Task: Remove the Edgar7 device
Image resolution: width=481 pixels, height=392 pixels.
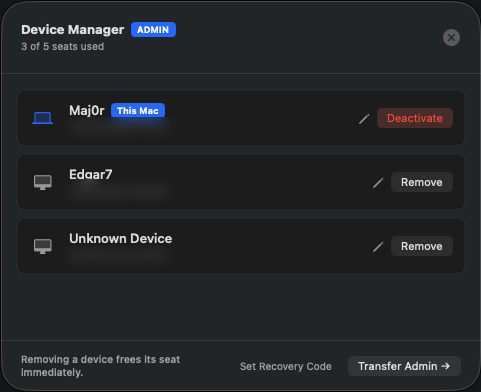Action: tap(422, 182)
